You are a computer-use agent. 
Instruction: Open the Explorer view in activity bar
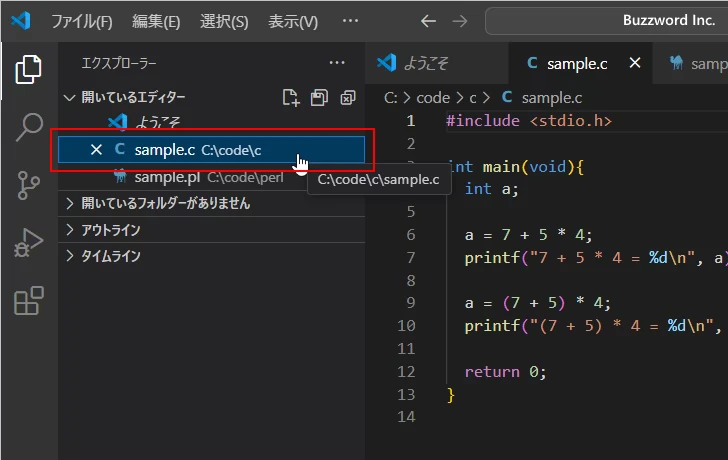tap(28, 70)
